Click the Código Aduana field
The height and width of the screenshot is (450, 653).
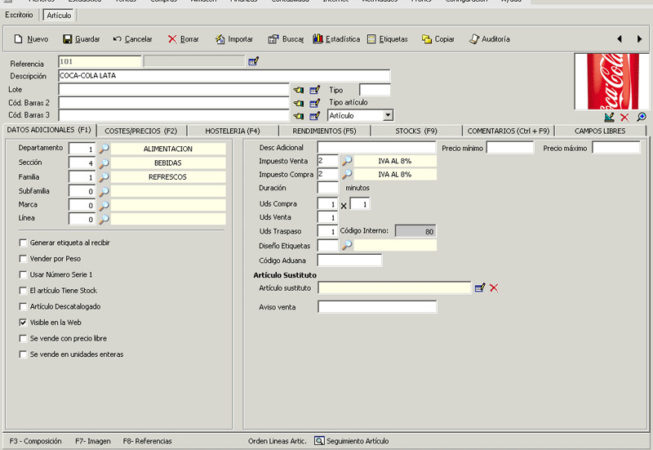coord(349,260)
